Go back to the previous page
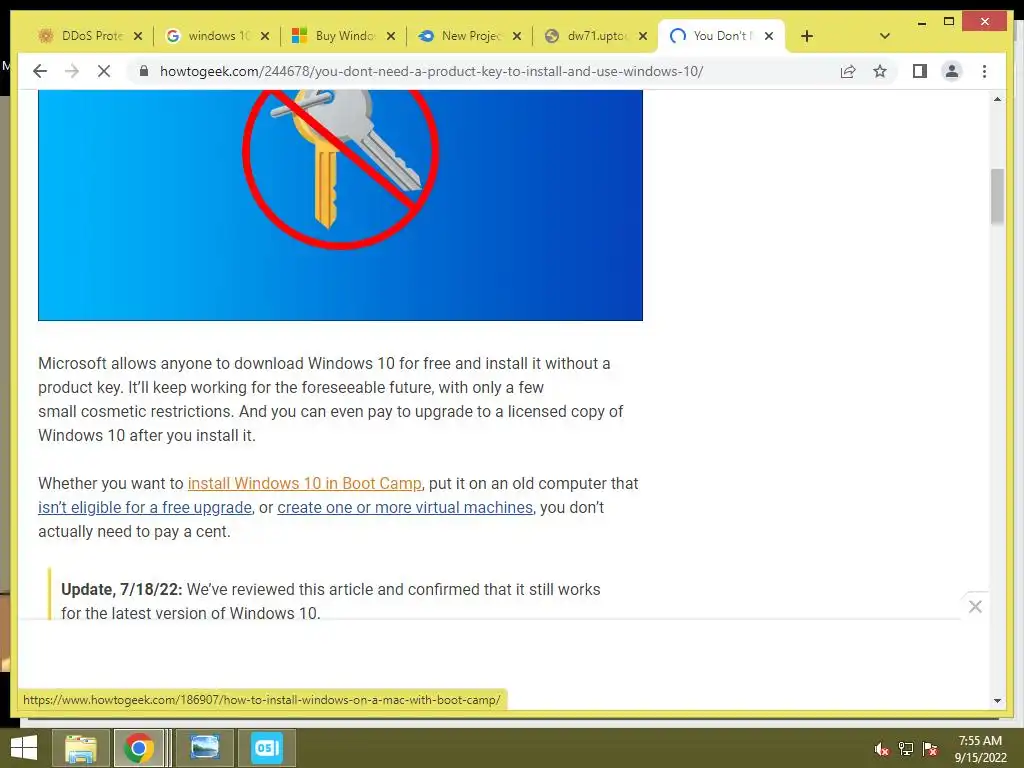The image size is (1024, 768). point(40,71)
